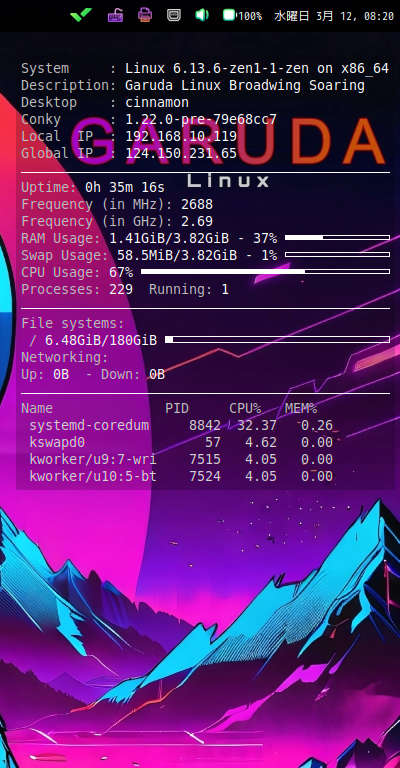Image resolution: width=400 pixels, height=768 pixels.
Task: Click frequency value '2688'
Action: click(x=197, y=204)
